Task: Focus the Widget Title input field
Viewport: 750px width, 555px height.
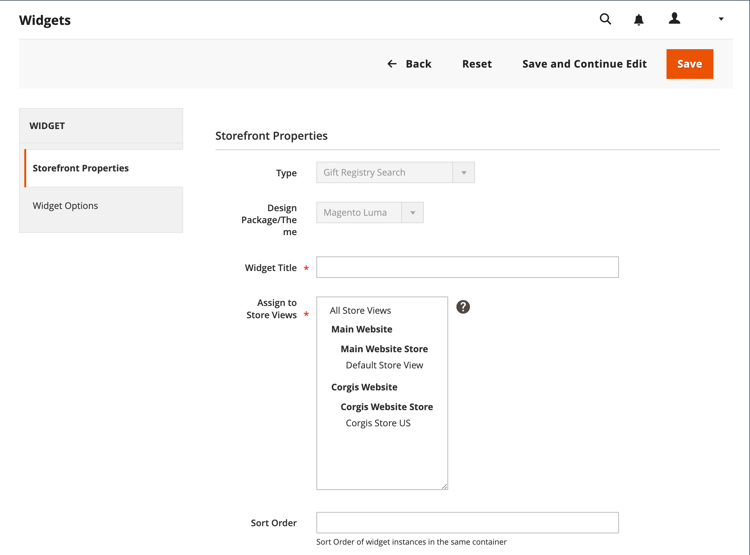Action: click(x=467, y=267)
